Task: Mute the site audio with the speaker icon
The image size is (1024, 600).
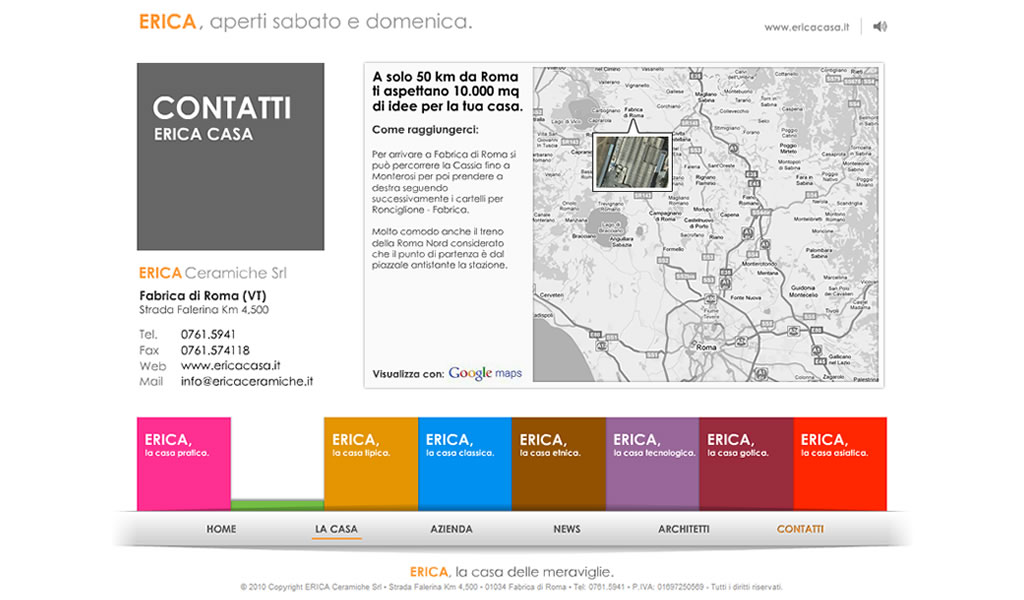Action: tap(880, 27)
